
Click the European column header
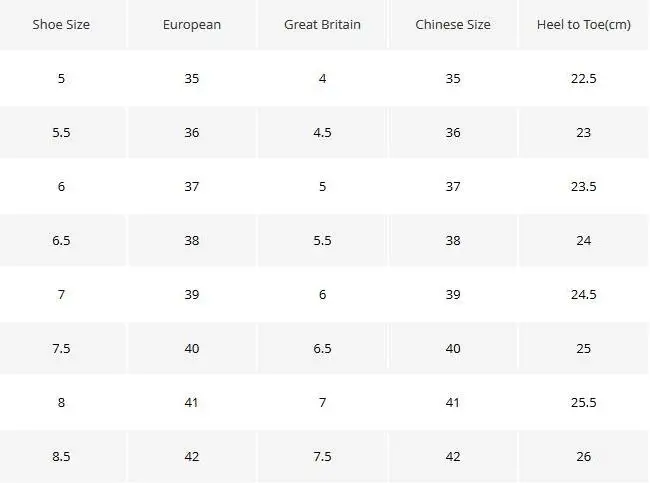192,24
